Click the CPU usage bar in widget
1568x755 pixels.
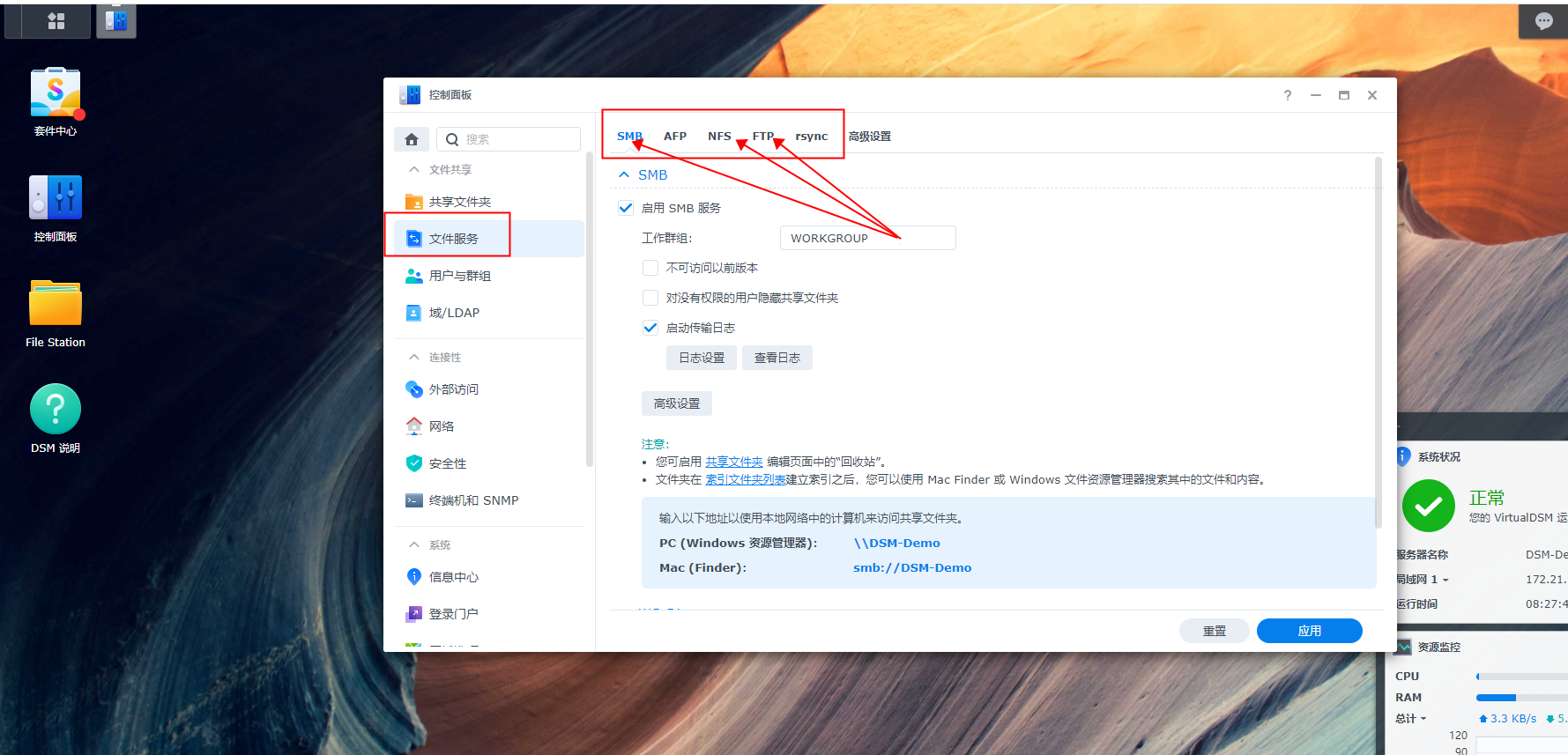coord(1521,677)
